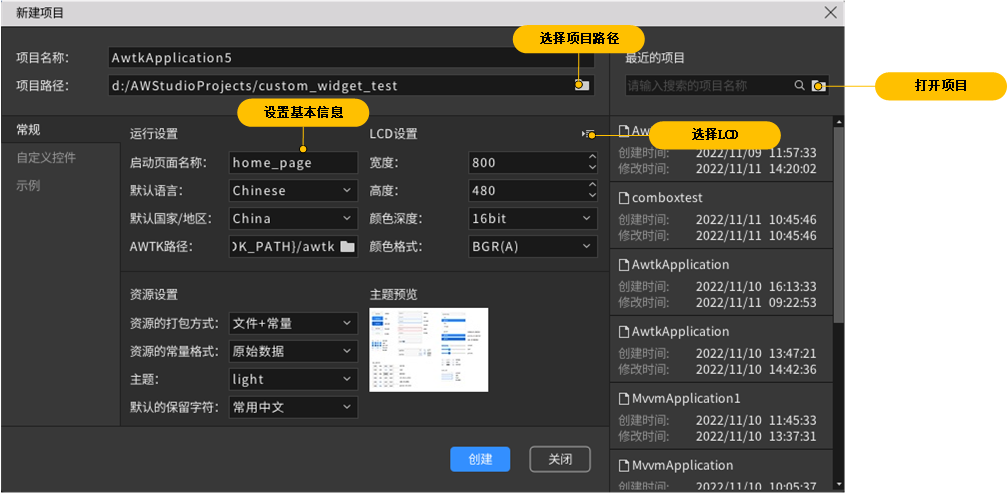This screenshot has width=1008, height=493.
Task: Select the comboxtest recent project
Action: [x=721, y=215]
